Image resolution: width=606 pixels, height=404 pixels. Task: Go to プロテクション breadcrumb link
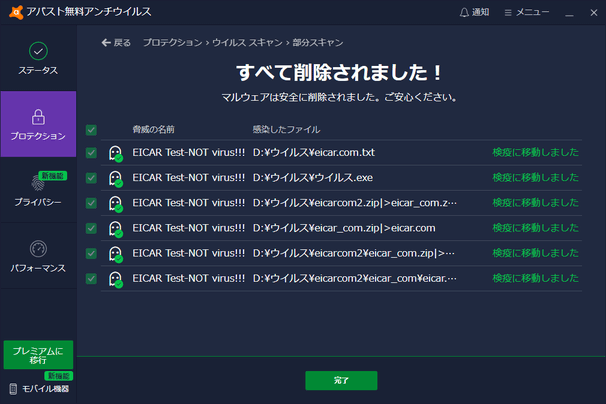point(172,43)
